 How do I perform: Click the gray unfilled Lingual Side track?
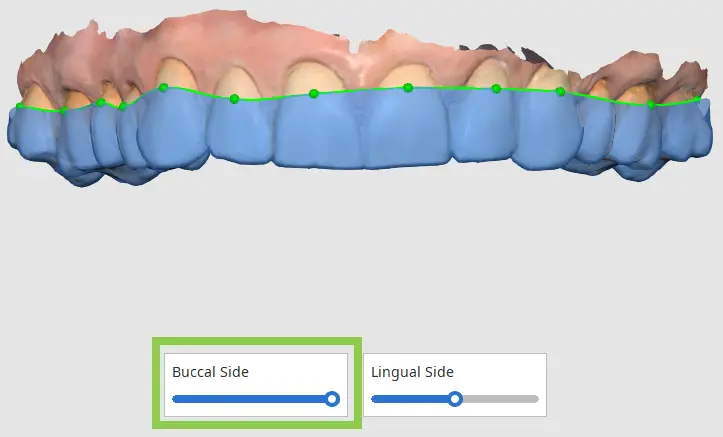pos(501,399)
